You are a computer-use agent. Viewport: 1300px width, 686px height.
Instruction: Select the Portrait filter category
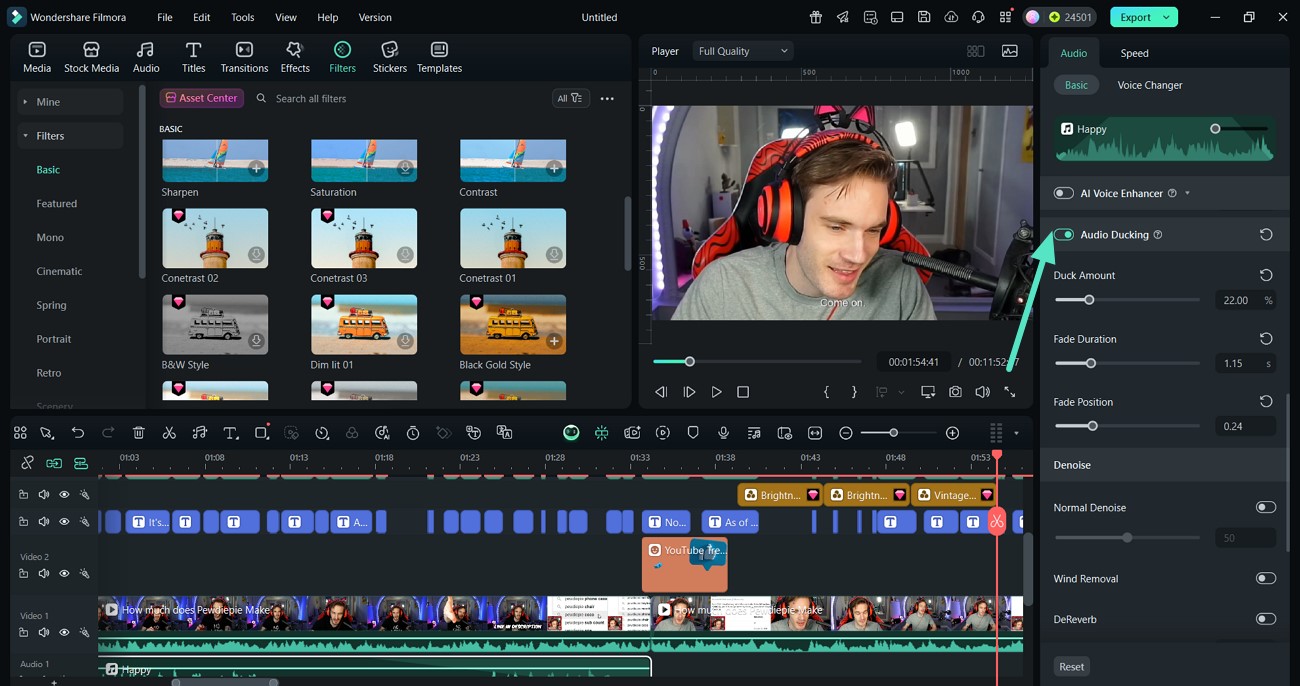point(54,339)
